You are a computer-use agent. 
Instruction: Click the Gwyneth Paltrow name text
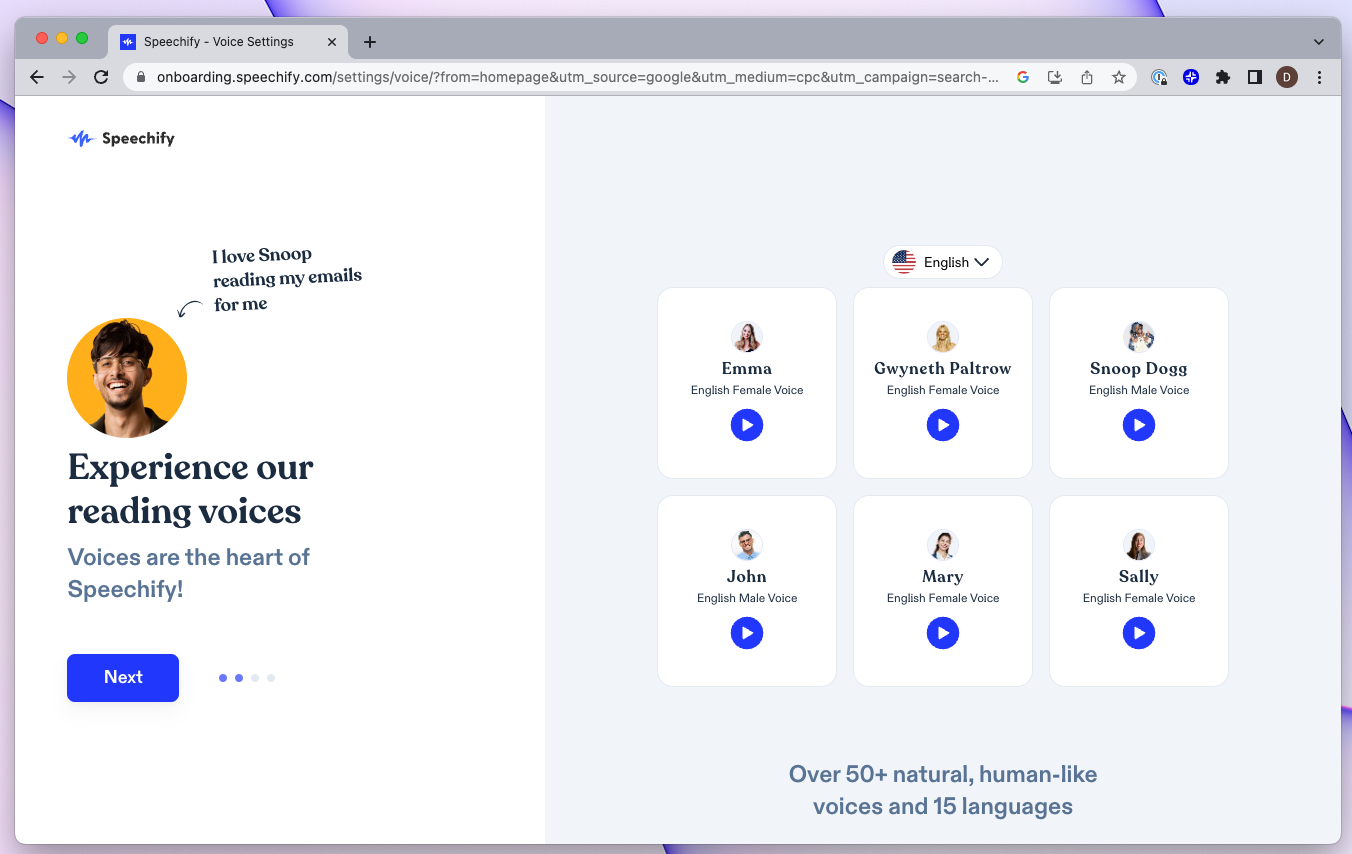943,368
